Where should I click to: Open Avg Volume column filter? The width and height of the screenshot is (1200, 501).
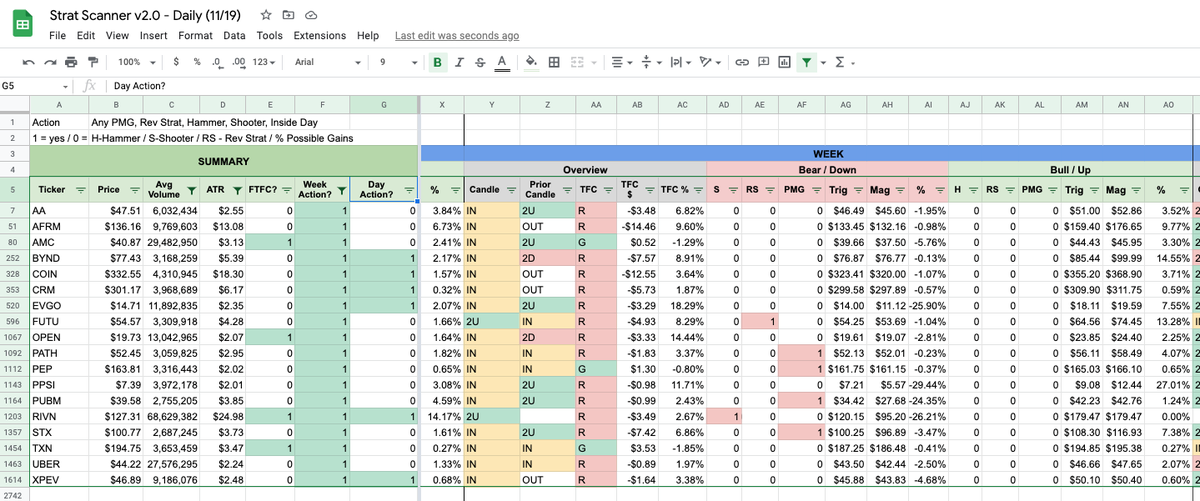(x=191, y=190)
